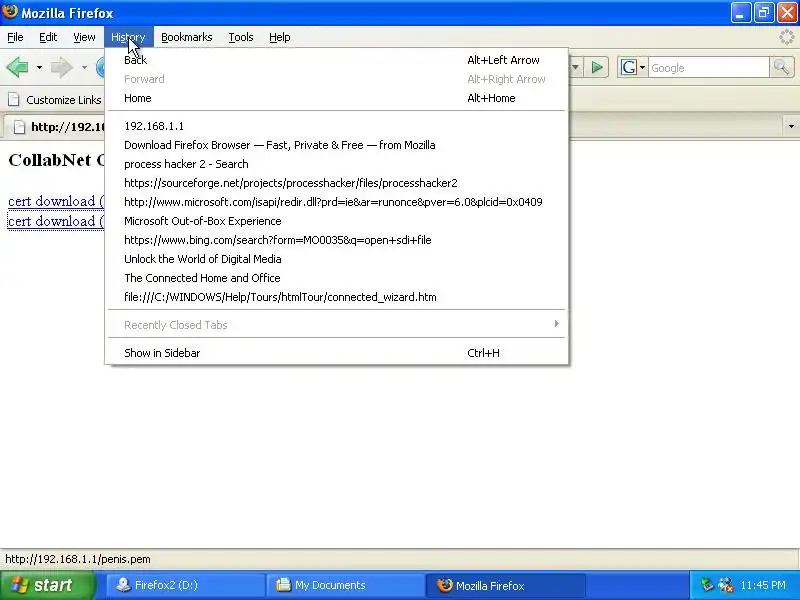Open the Tools menu
This screenshot has height=600, width=800.
click(x=241, y=37)
